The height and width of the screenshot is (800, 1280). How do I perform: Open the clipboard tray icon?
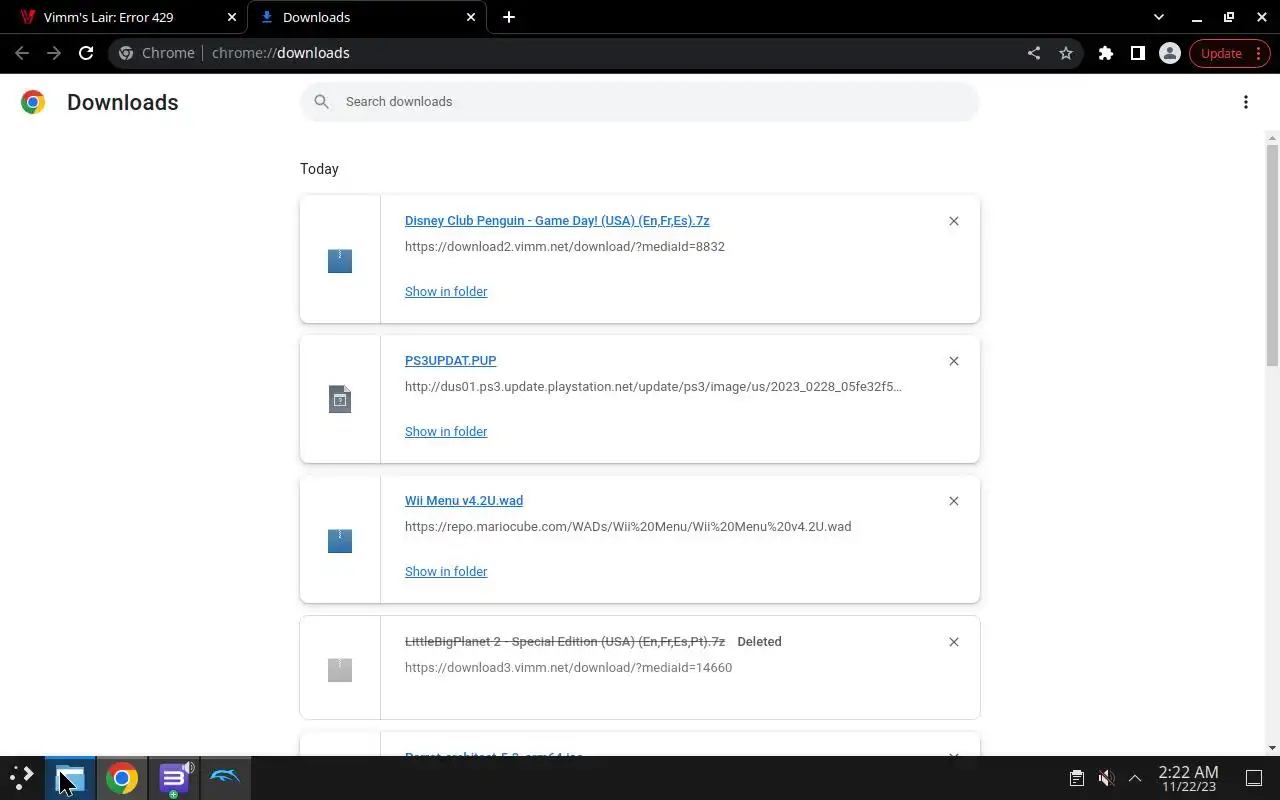point(1077,777)
